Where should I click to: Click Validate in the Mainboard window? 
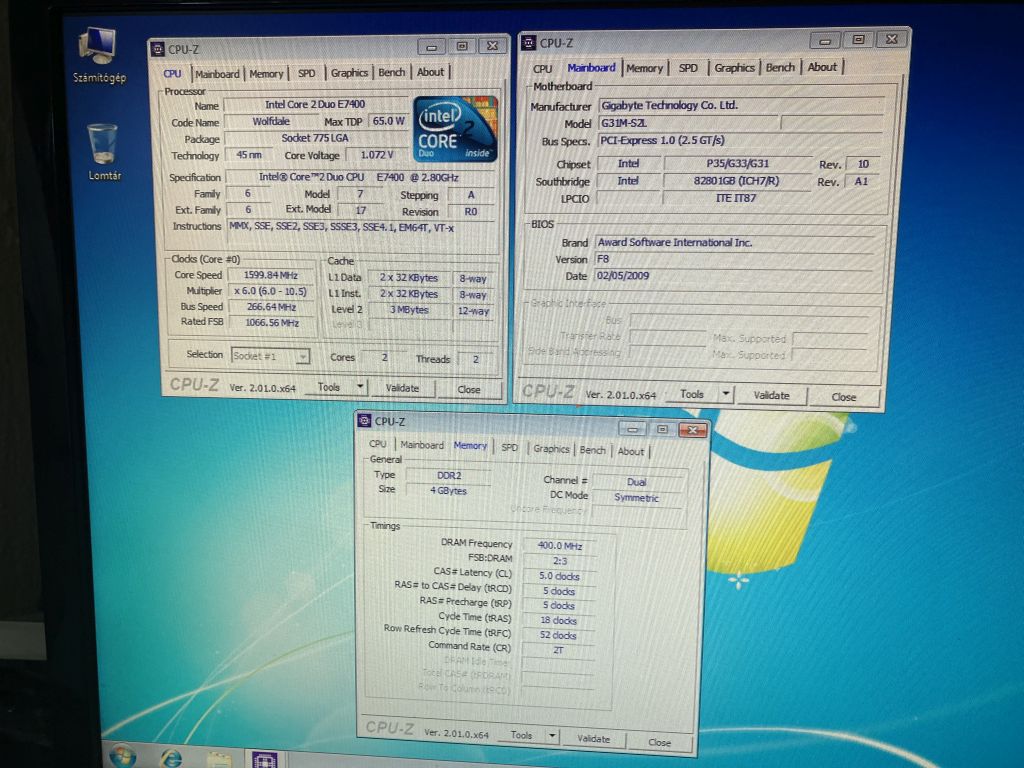click(x=771, y=395)
